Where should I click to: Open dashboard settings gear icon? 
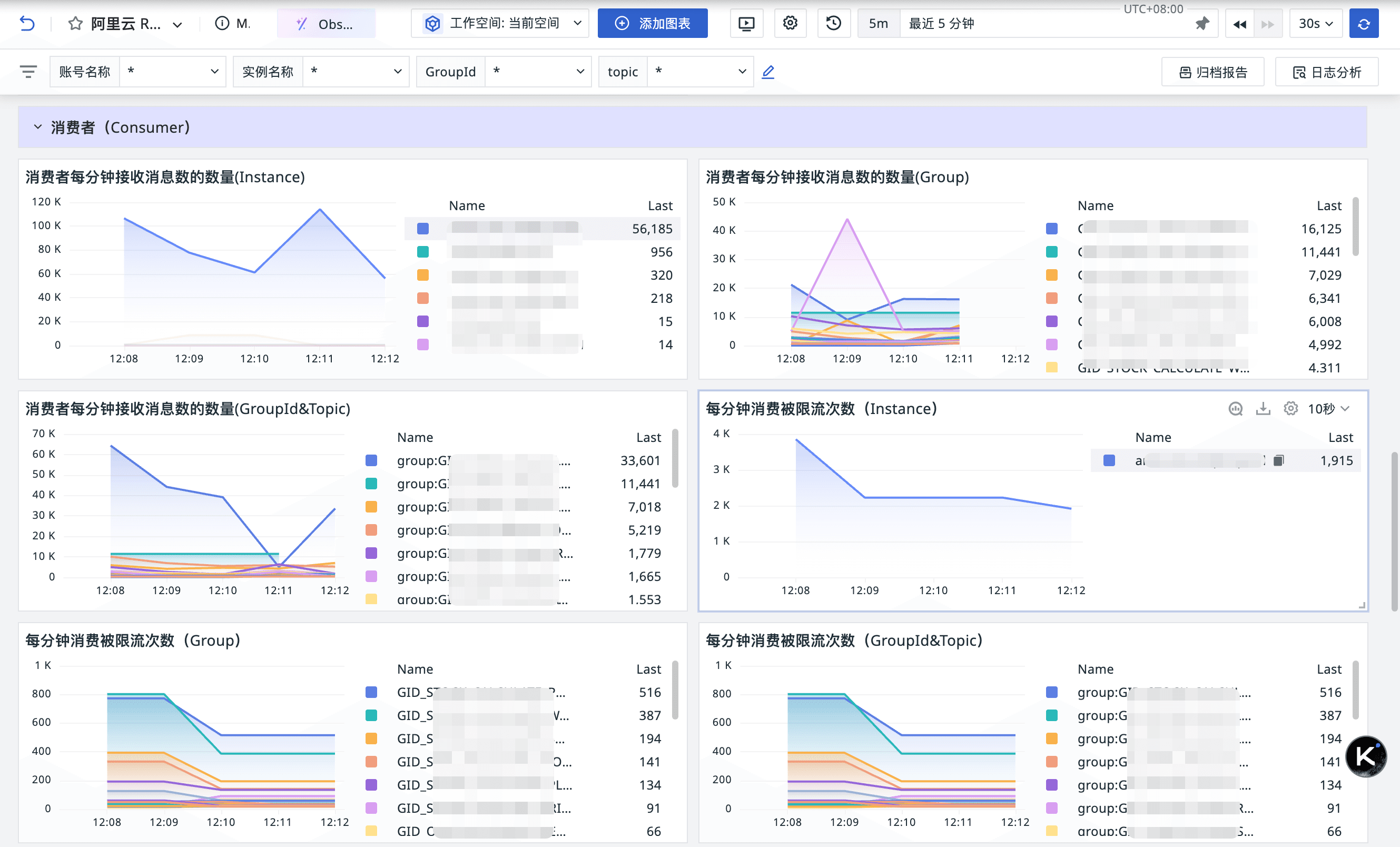(790, 23)
